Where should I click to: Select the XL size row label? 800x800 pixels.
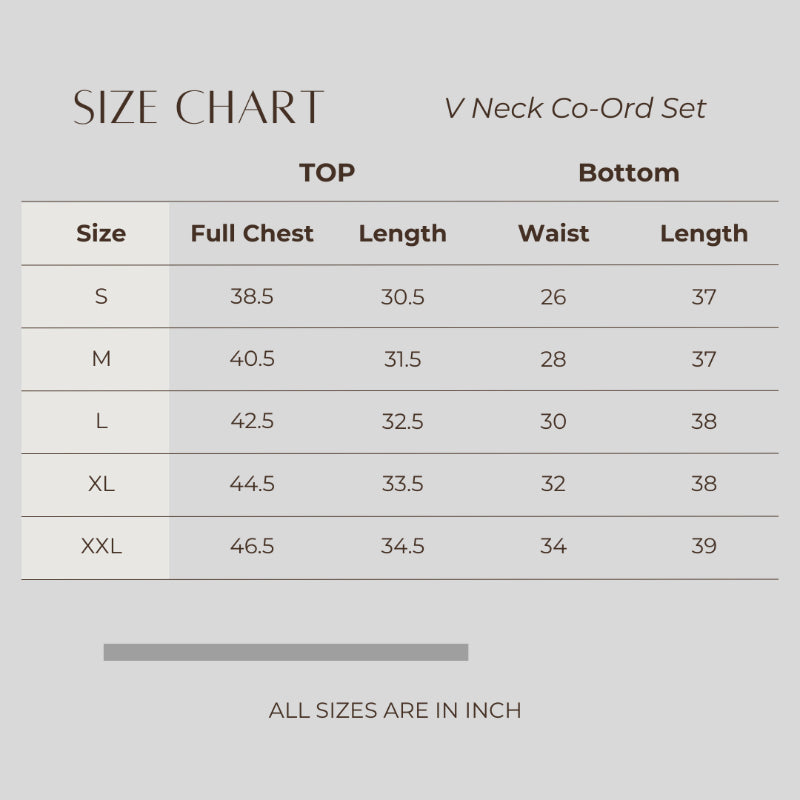[101, 484]
